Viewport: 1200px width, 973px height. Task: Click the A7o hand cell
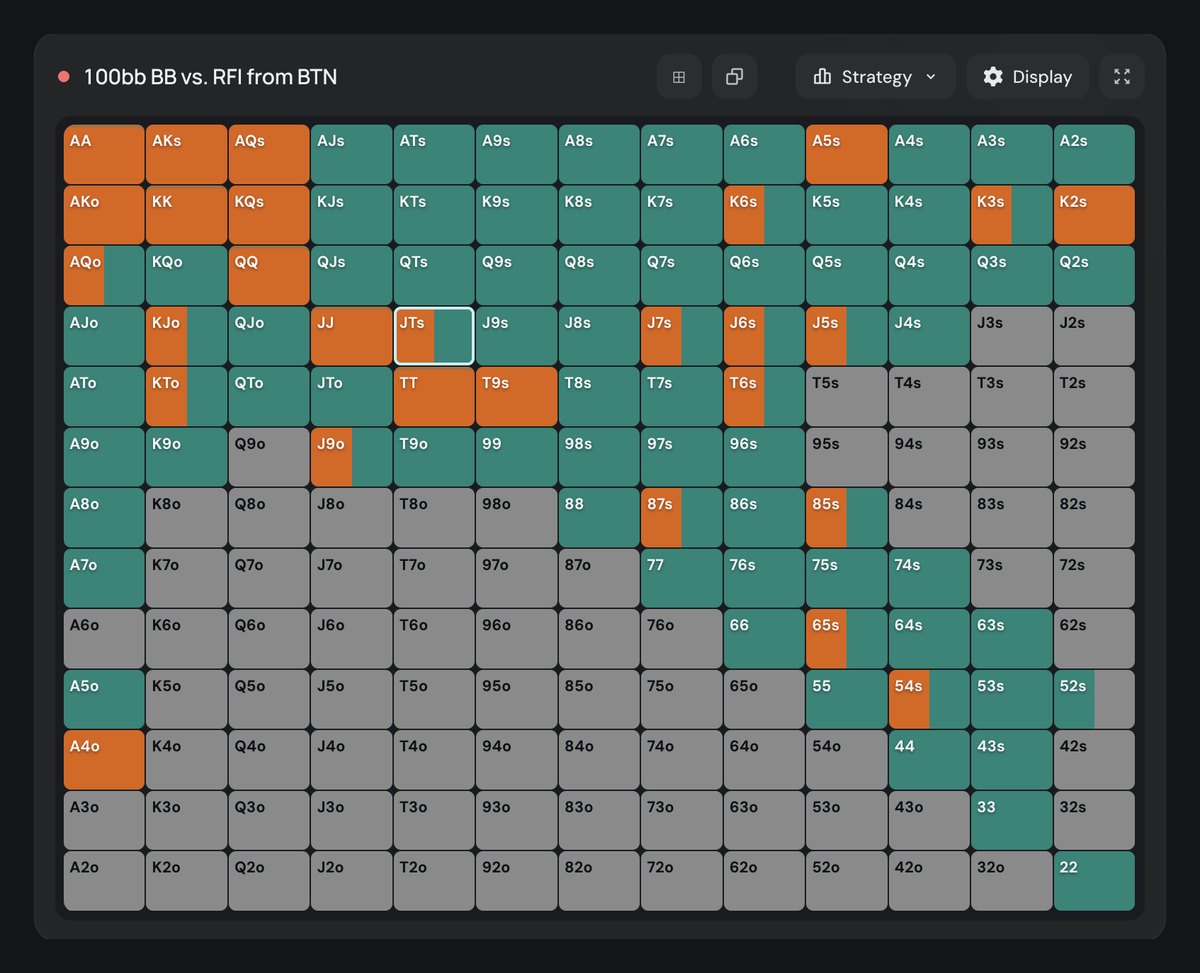(x=104, y=578)
